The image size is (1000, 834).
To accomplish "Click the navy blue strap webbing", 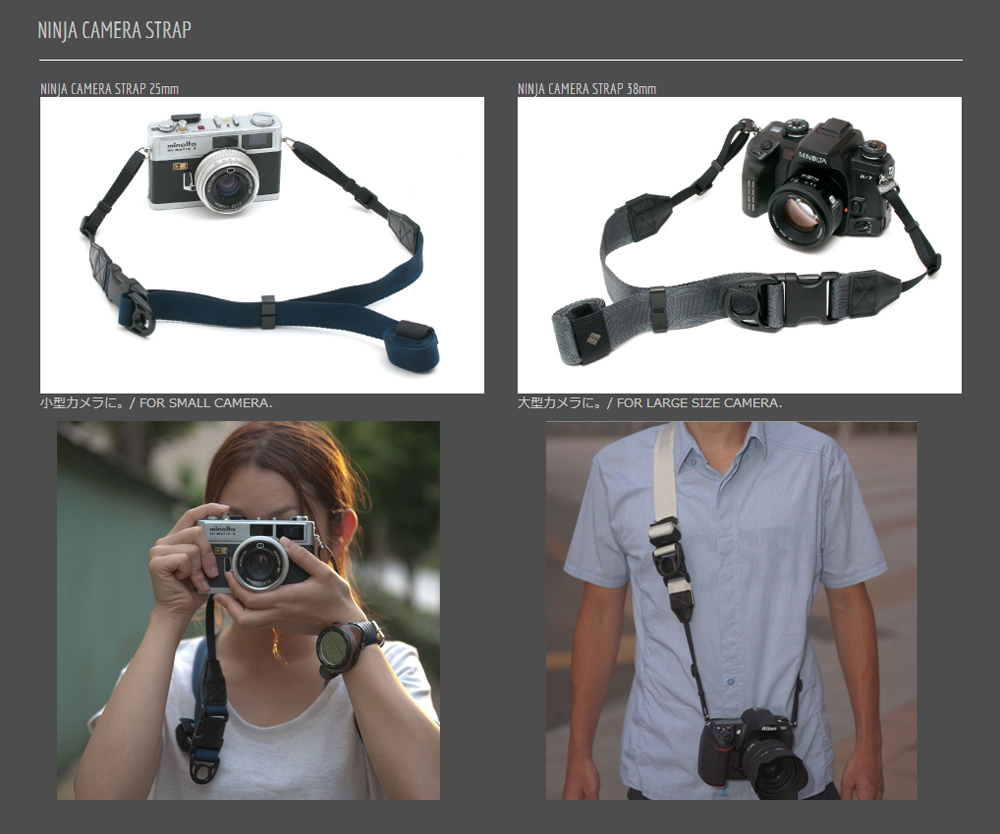I will click(x=330, y=303).
